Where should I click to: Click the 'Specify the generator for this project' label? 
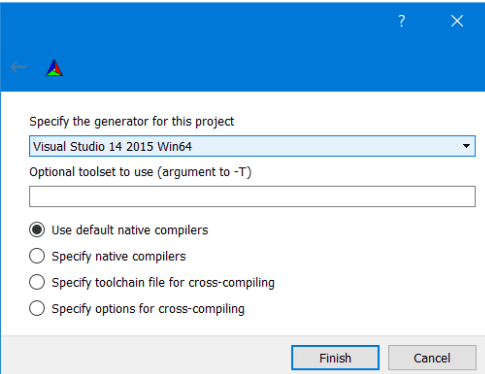[x=132, y=122]
